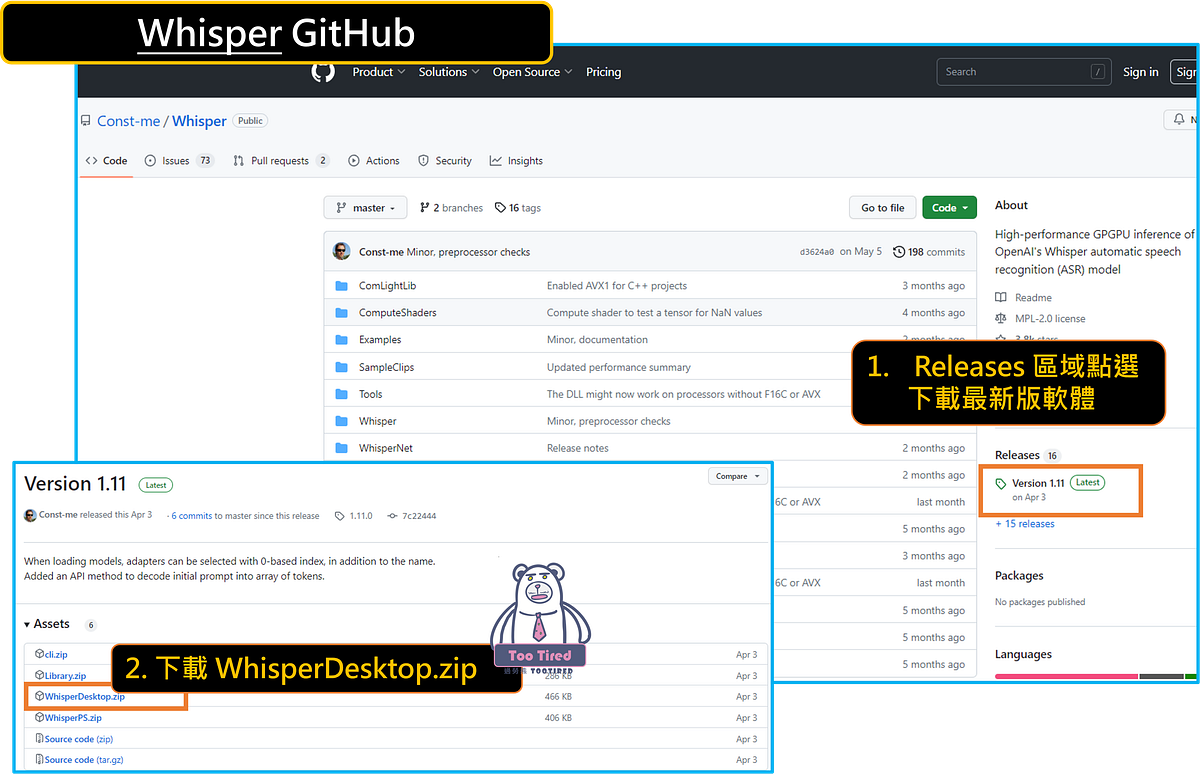Open notifications via the bell icon

click(1180, 118)
